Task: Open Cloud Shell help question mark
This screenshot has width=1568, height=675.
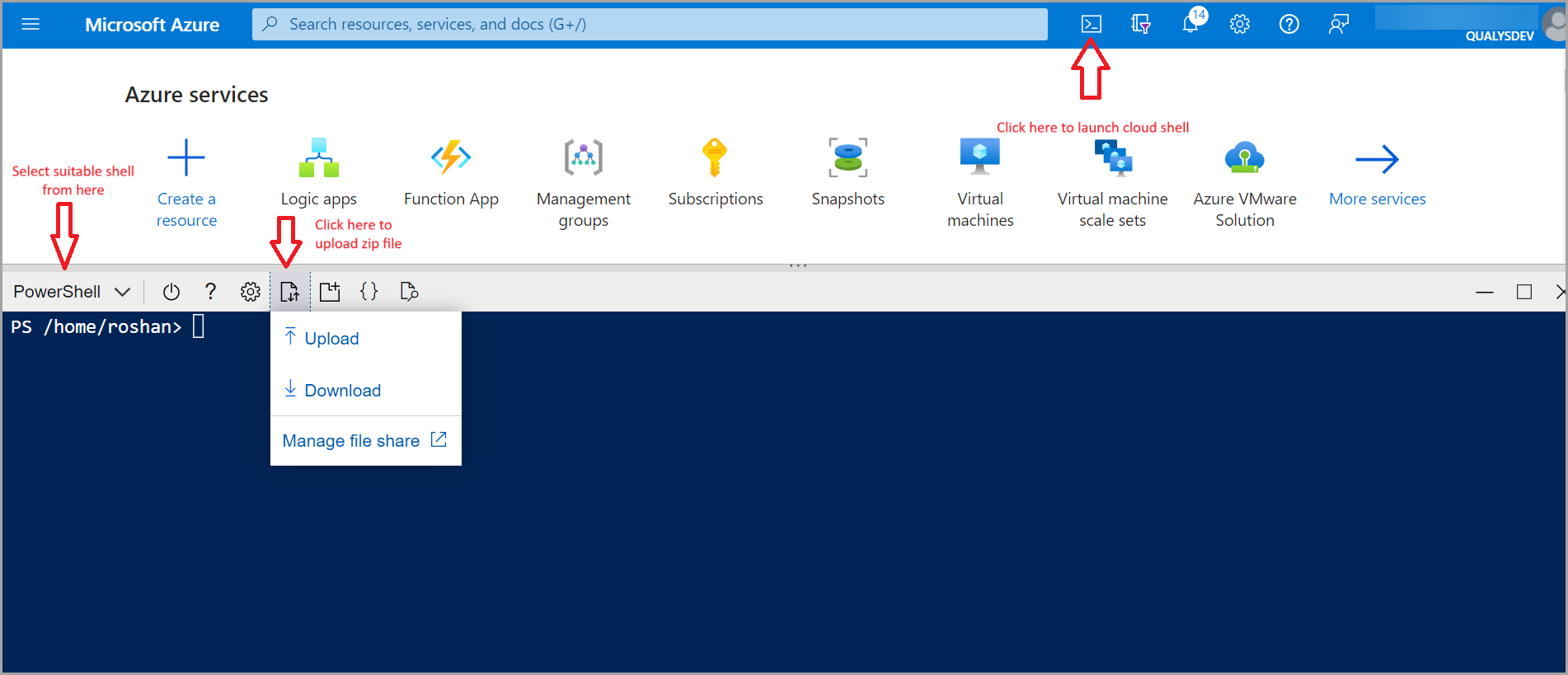Action: point(210,292)
